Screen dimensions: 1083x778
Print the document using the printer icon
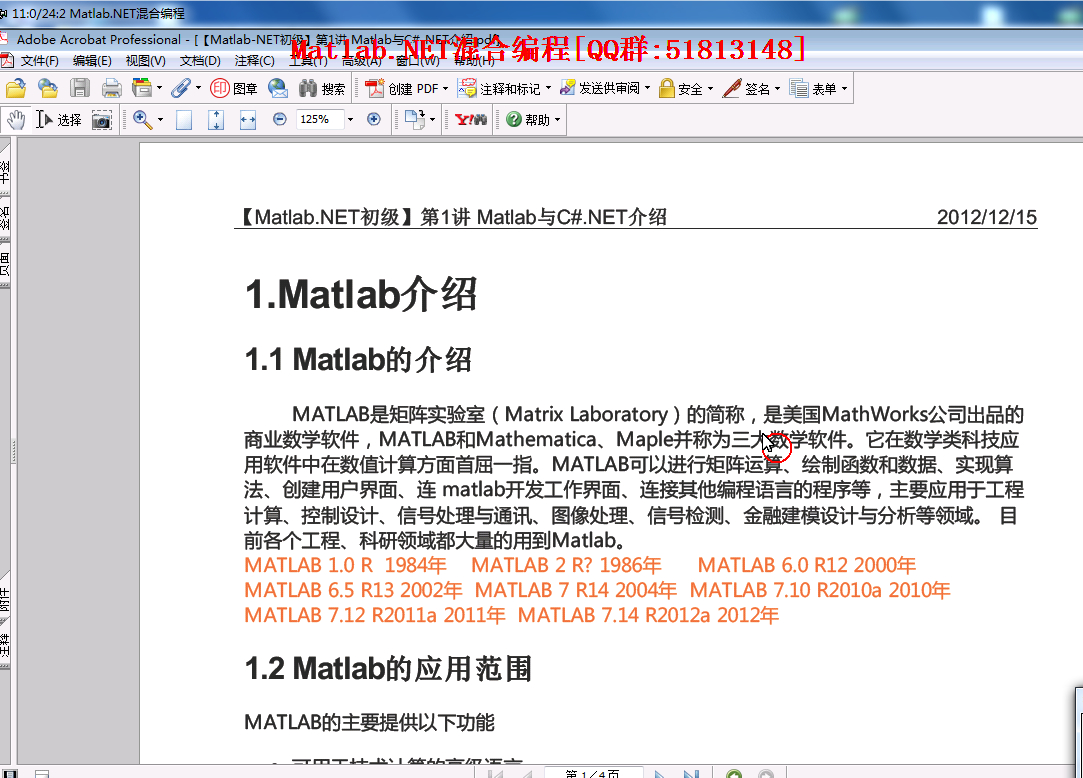click(x=111, y=88)
